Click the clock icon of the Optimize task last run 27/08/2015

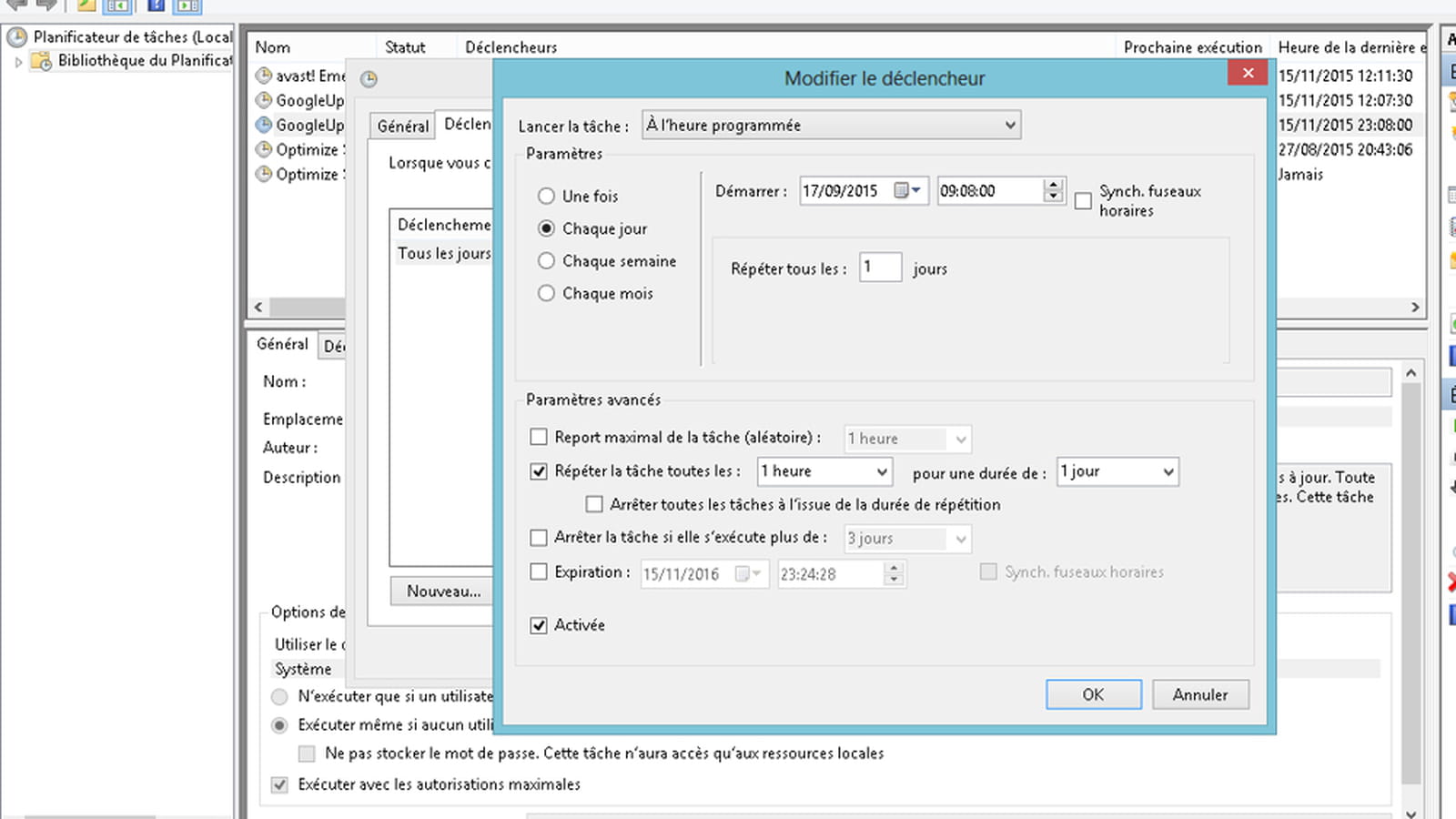click(264, 149)
